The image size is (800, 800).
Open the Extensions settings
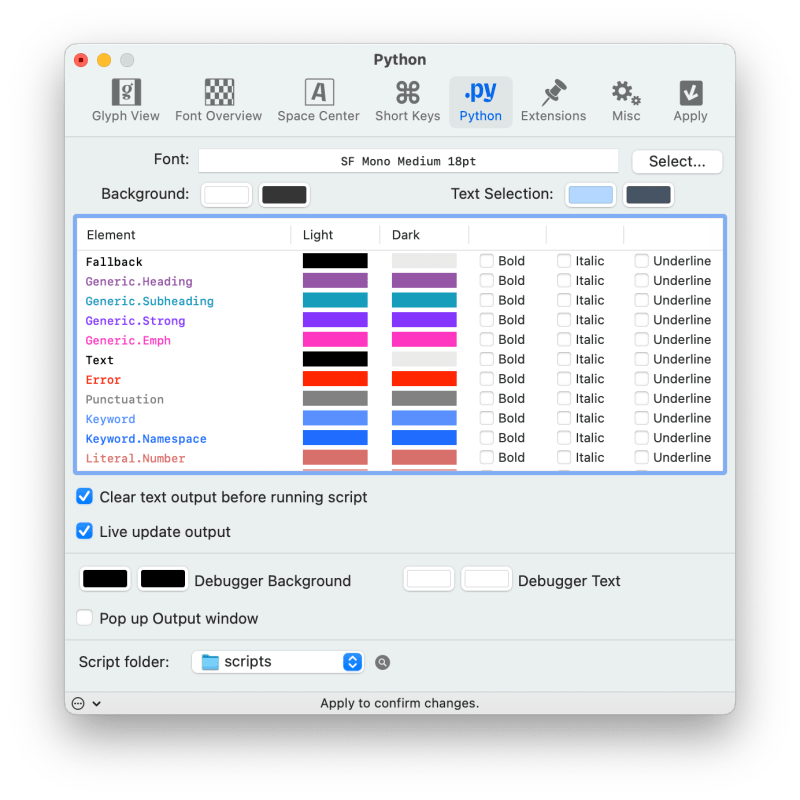553,97
